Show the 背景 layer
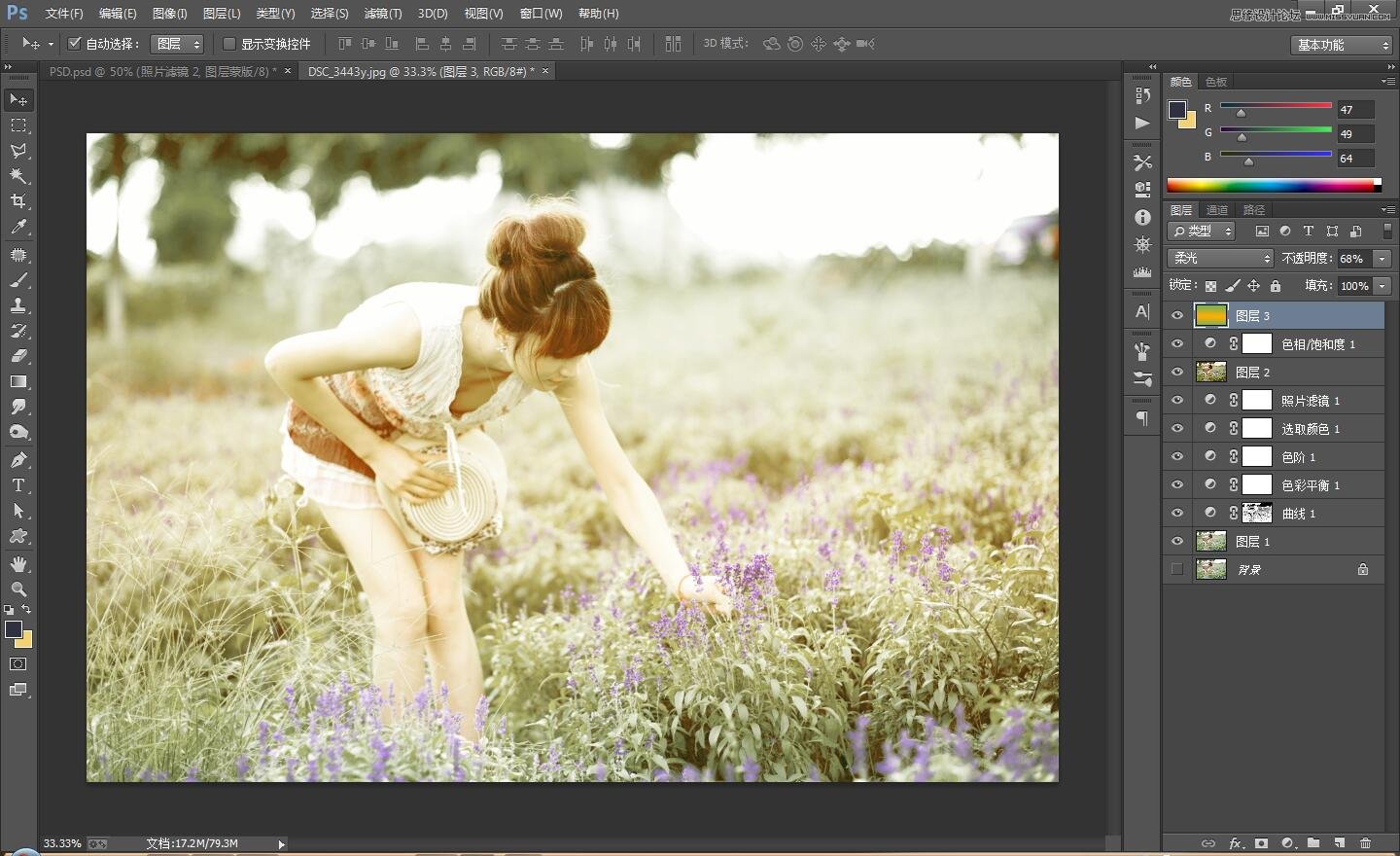Viewport: 1400px width, 856px height. [1176, 569]
